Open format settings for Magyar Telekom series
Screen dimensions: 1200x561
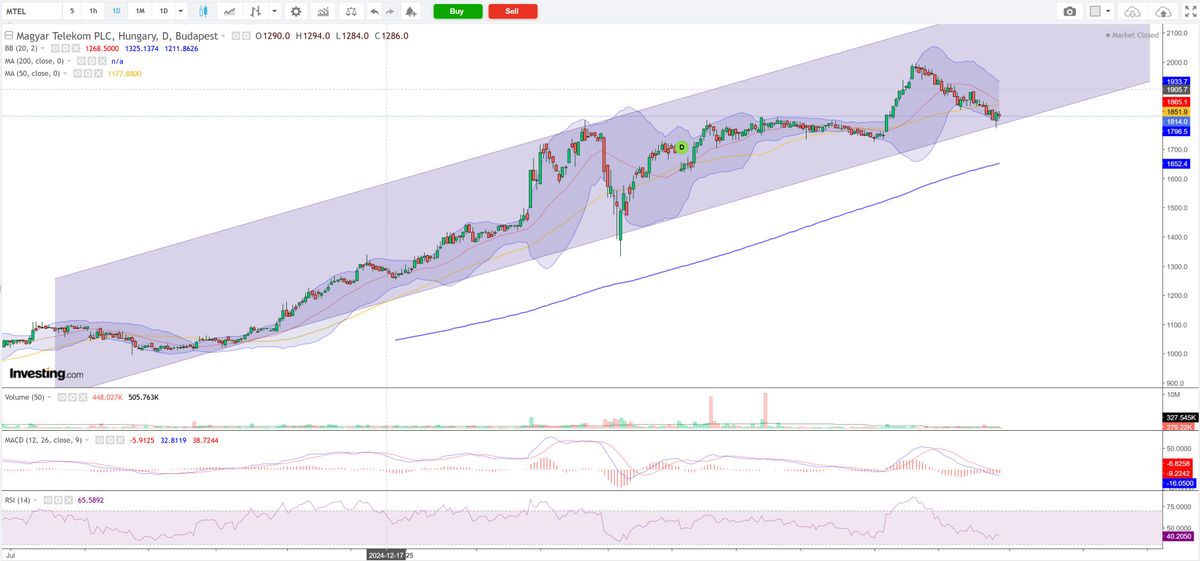pos(247,36)
